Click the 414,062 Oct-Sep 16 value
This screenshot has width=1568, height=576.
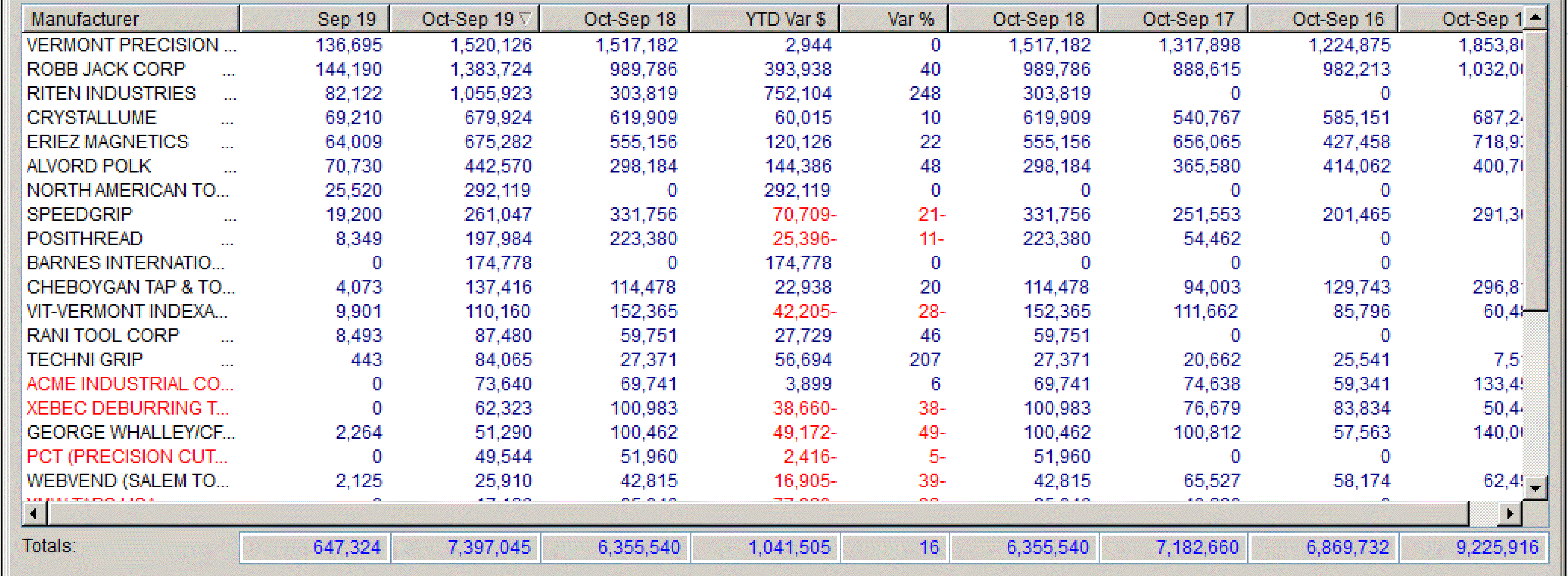[x=1357, y=166]
